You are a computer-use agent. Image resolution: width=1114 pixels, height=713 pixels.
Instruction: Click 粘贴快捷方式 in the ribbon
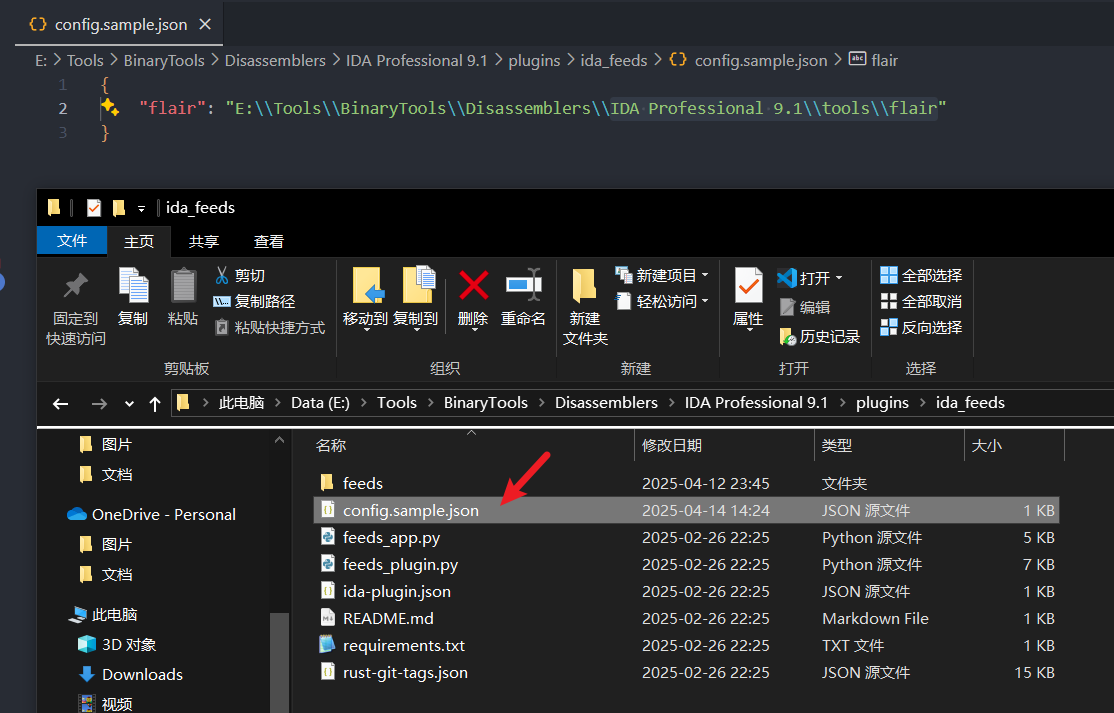point(269,328)
